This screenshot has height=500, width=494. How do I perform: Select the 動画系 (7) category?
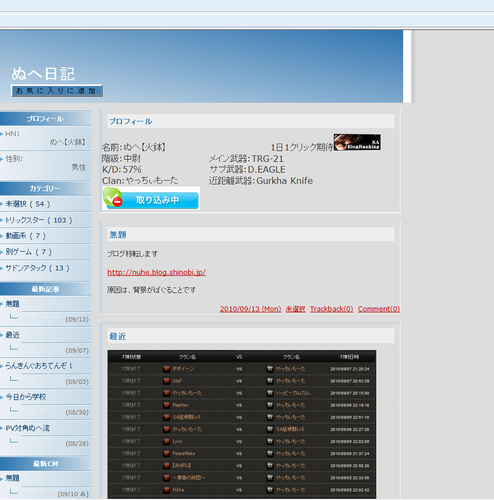click(26, 236)
